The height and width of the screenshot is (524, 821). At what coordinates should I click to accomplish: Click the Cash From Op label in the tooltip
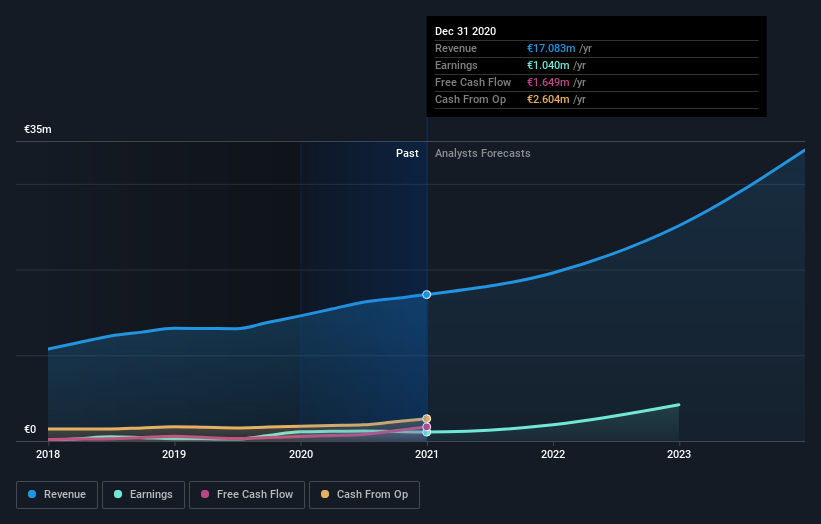(x=471, y=99)
